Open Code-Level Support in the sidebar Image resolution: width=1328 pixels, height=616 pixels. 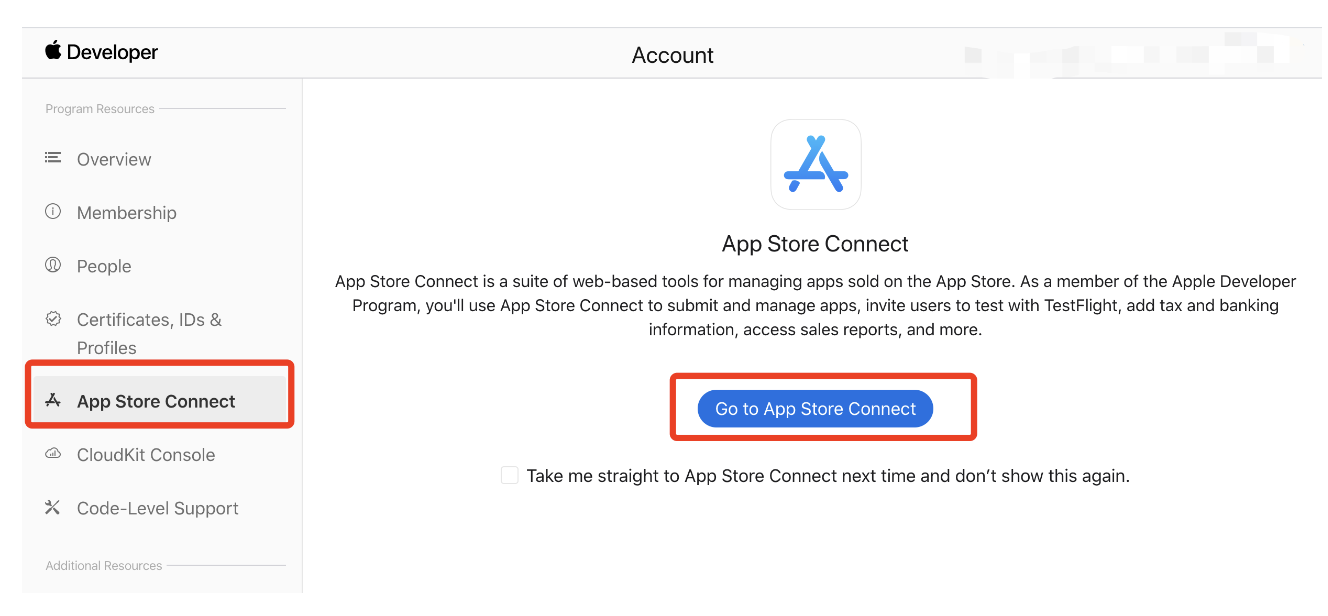tap(160, 508)
